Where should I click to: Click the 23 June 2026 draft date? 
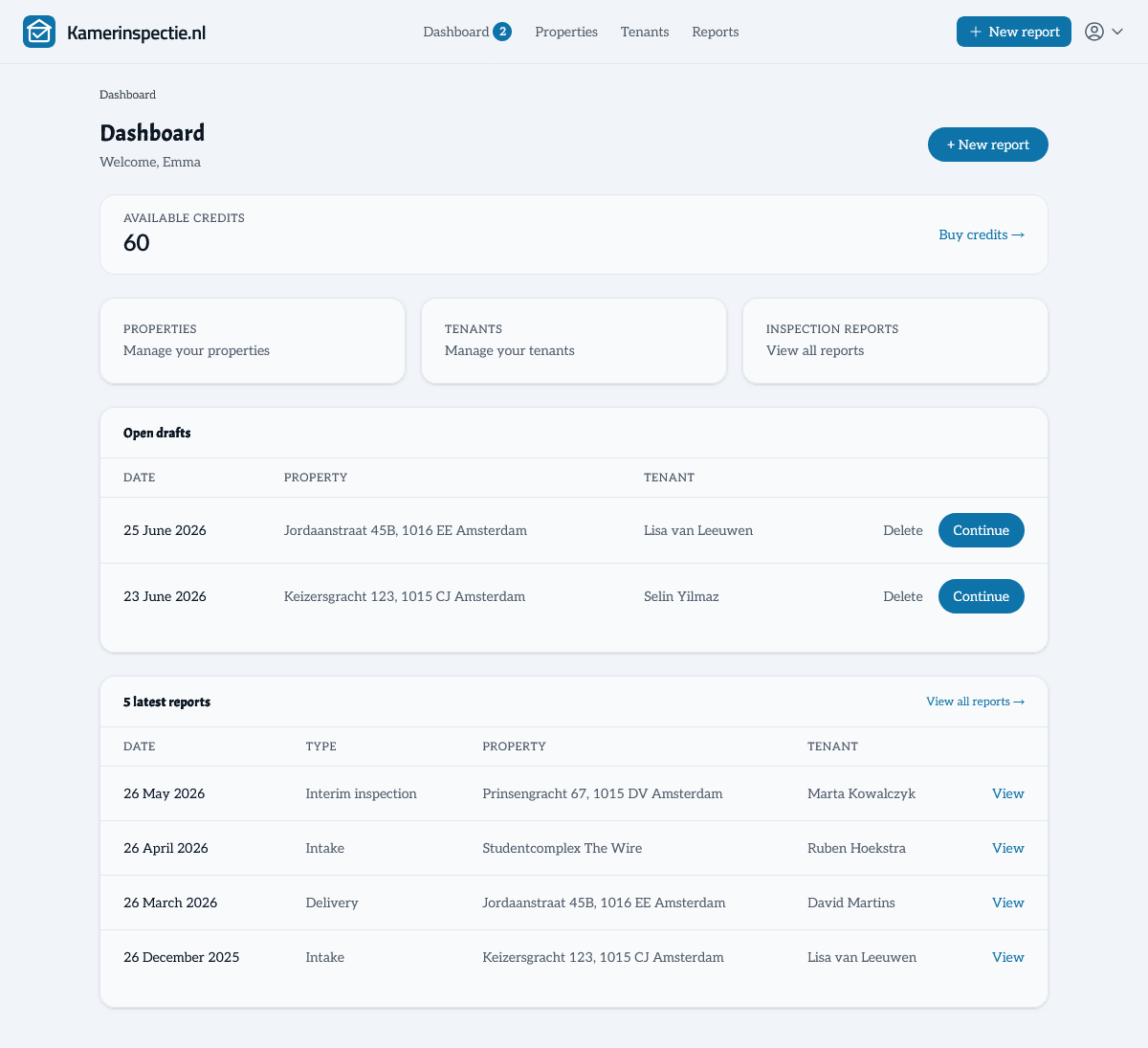(x=165, y=596)
